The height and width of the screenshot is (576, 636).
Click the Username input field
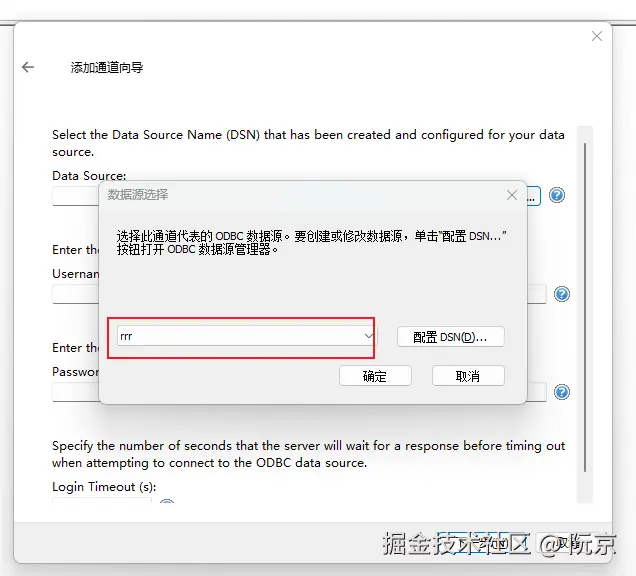point(75,294)
